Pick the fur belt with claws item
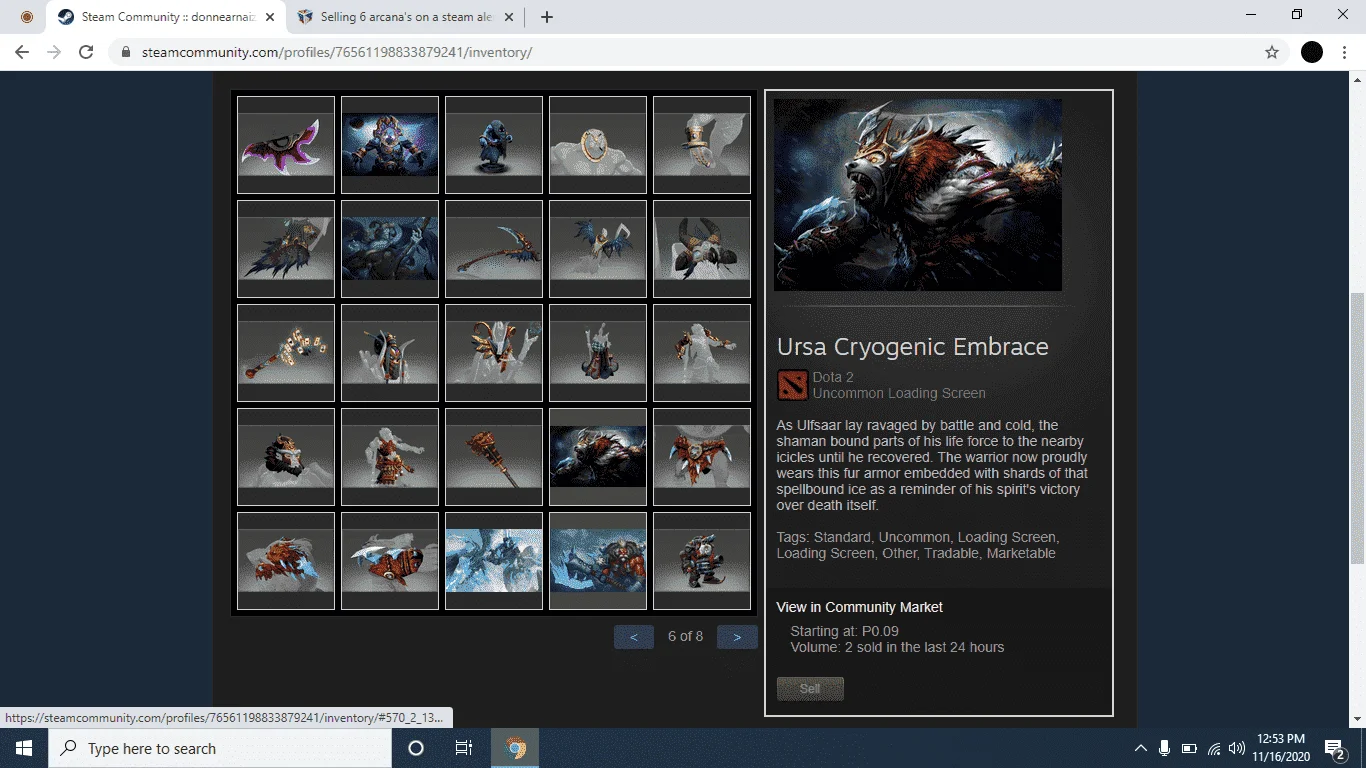 [x=702, y=457]
